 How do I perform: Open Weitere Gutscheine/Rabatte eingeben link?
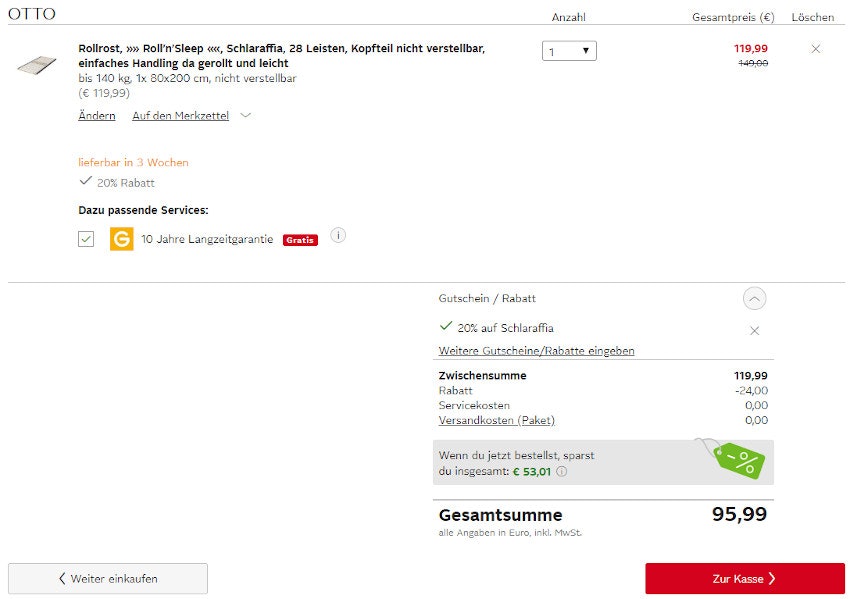click(x=536, y=351)
